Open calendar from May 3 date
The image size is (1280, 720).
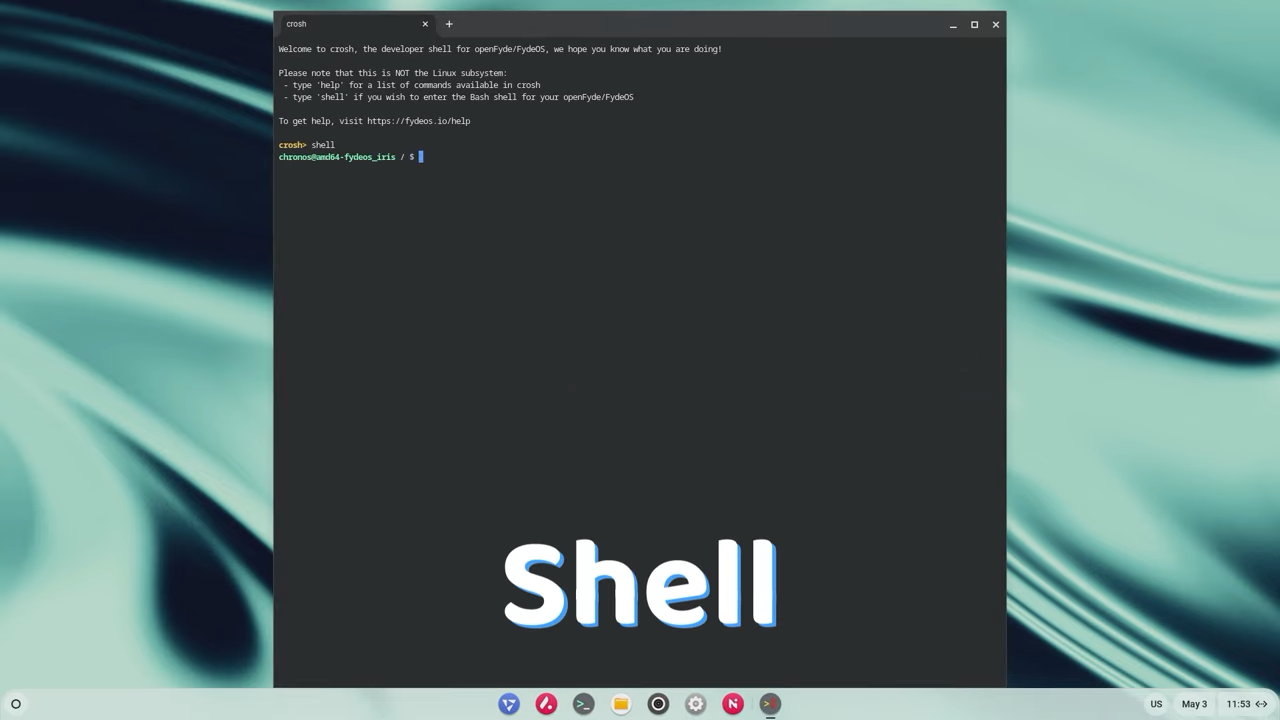1194,704
